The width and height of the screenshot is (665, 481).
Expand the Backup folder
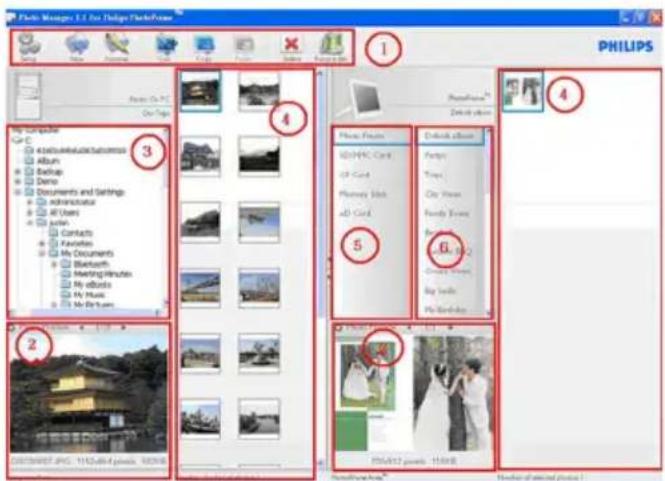point(18,171)
